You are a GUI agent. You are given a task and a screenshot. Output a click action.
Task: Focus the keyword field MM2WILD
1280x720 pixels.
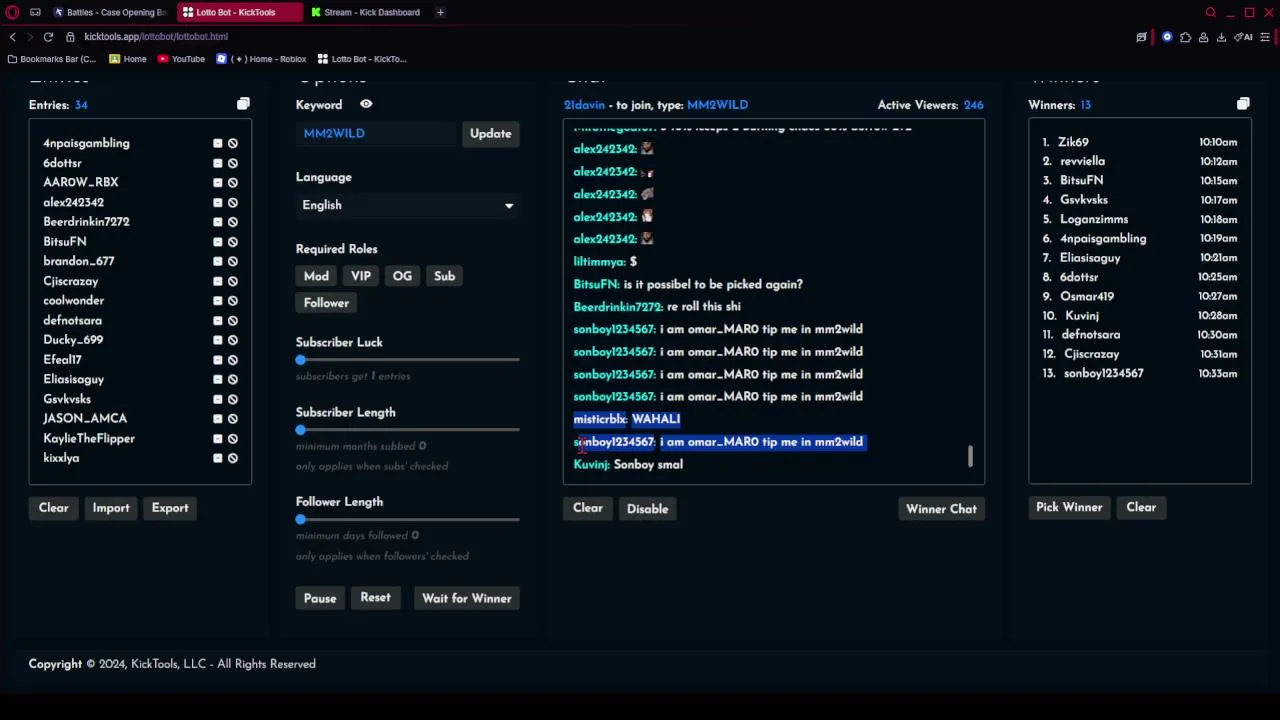point(377,133)
